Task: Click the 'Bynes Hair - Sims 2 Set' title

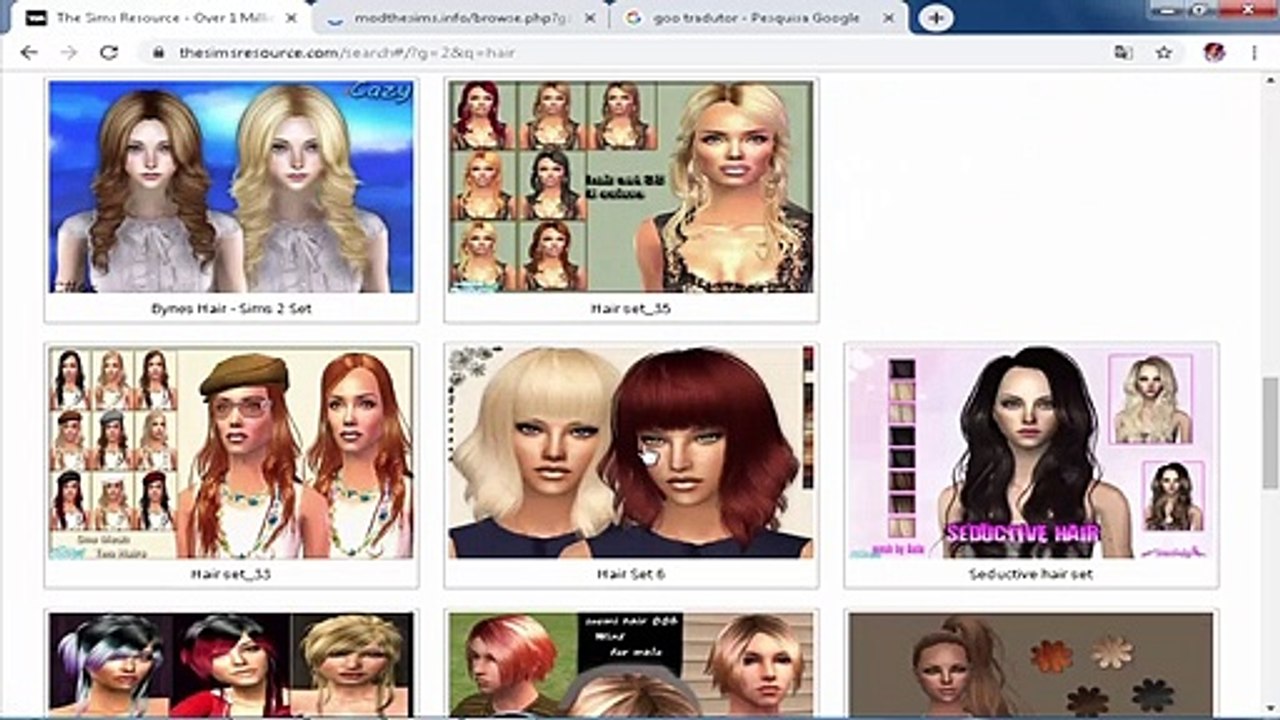Action: [231, 309]
